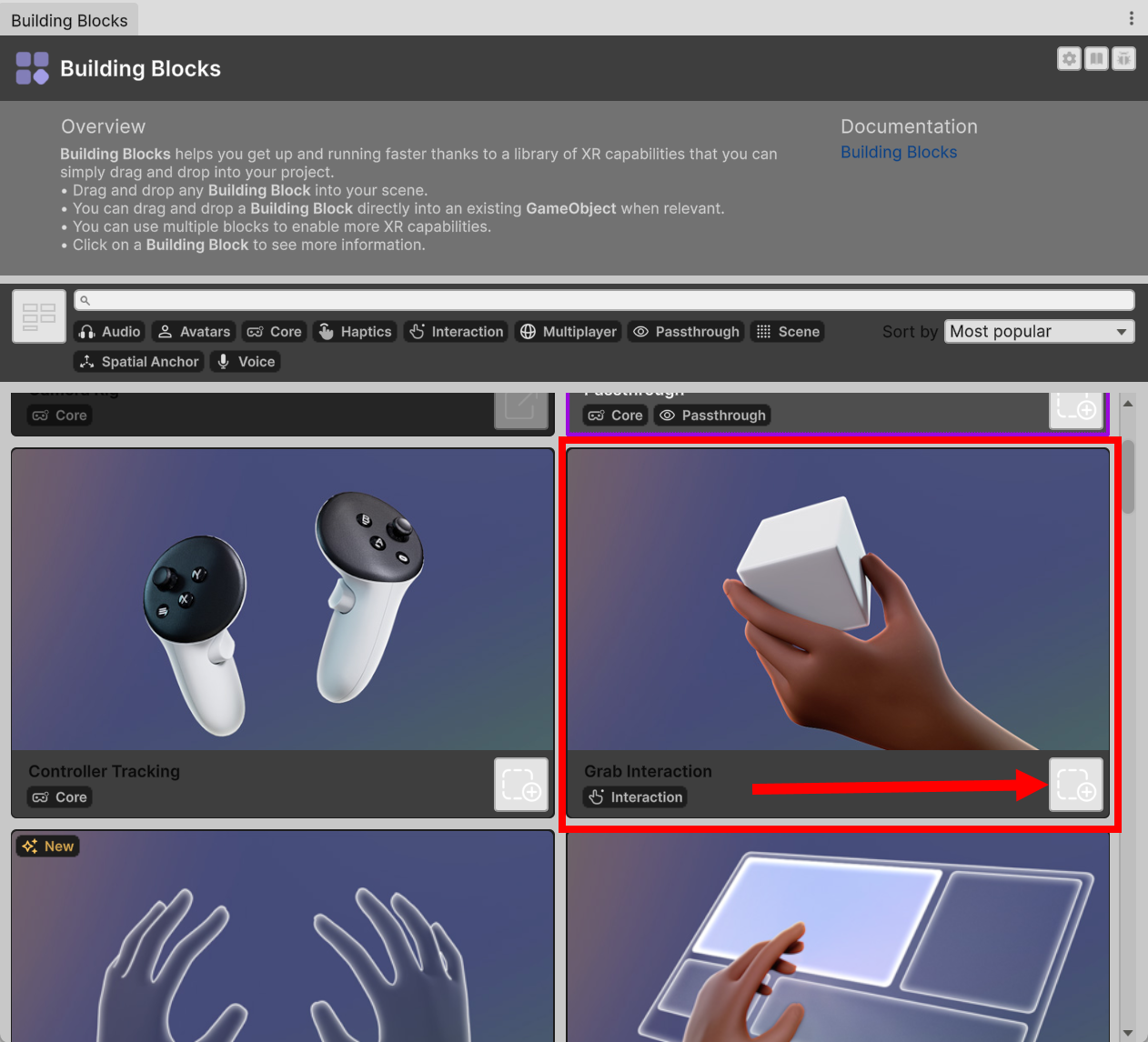Click Interaction tag on Grab Interaction card
This screenshot has width=1148, height=1042.
coord(635,797)
